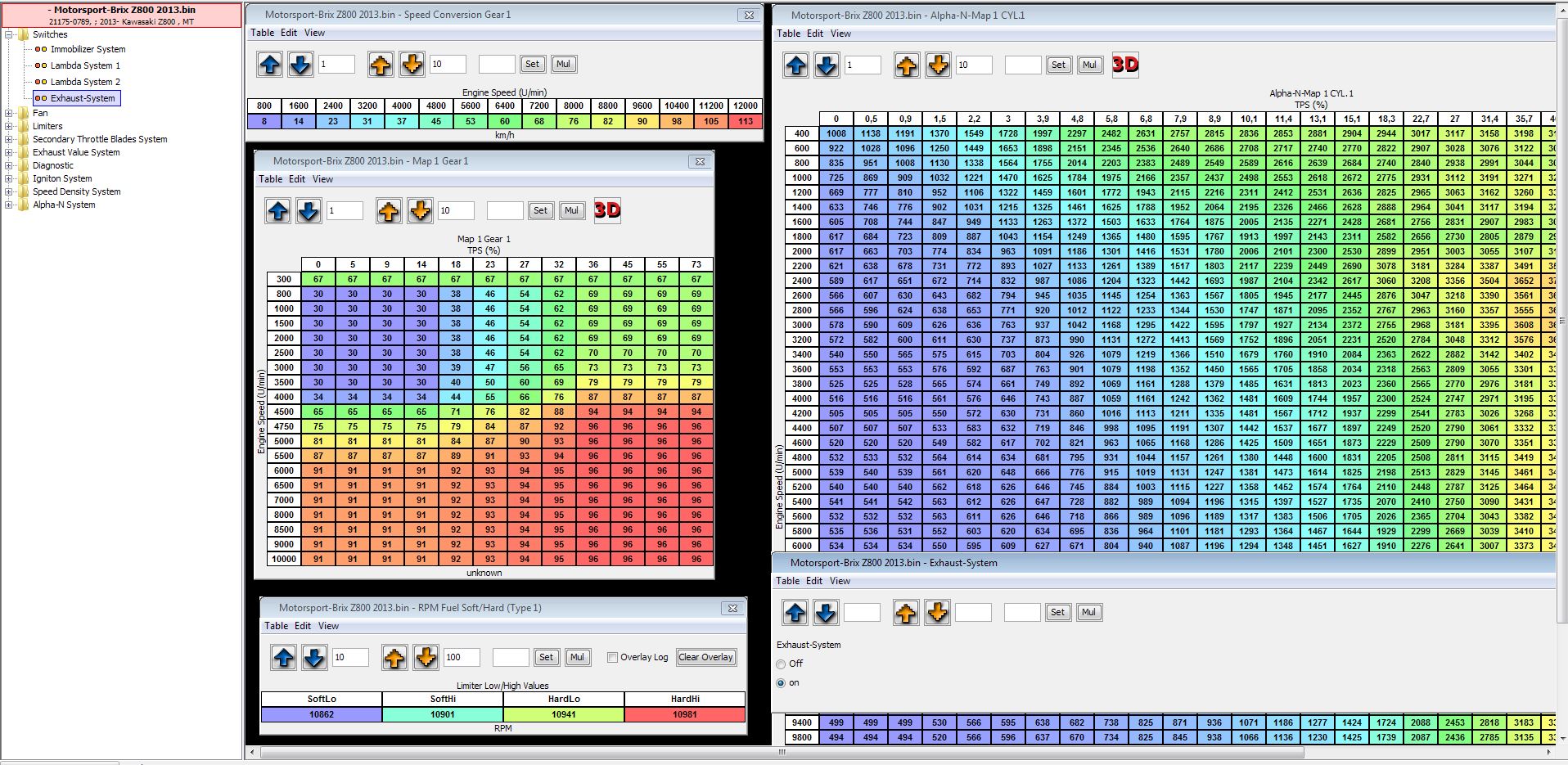Viewport: 1568px width, 765px height.
Task: Click blue down arrow in Map 1 Gear 1
Action: (308, 210)
